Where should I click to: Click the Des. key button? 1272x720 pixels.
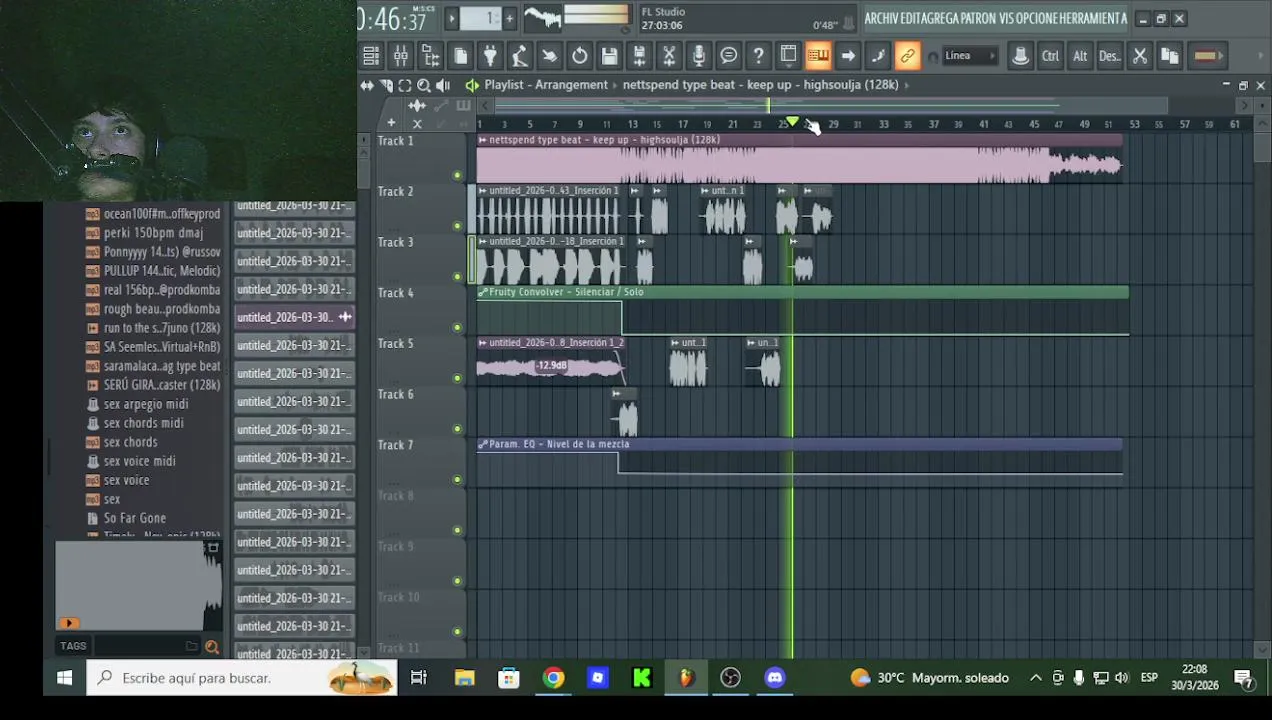pos(1110,56)
